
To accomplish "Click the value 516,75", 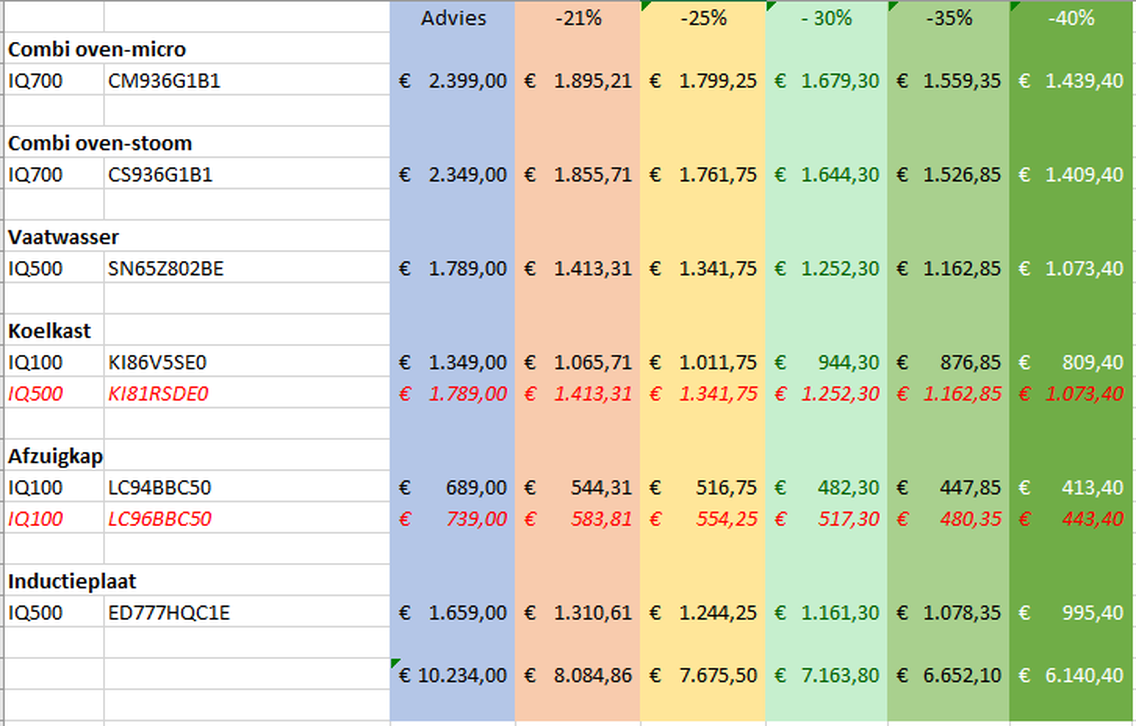I will click(703, 487).
